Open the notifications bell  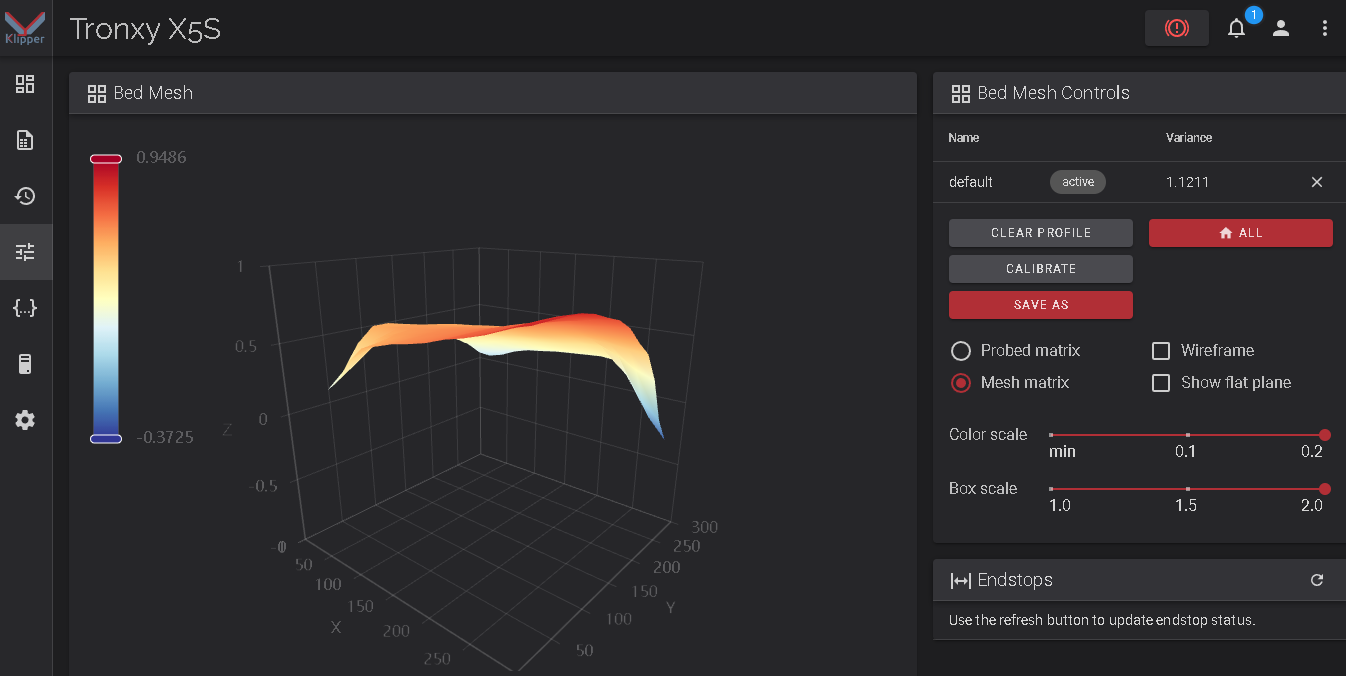coord(1237,28)
